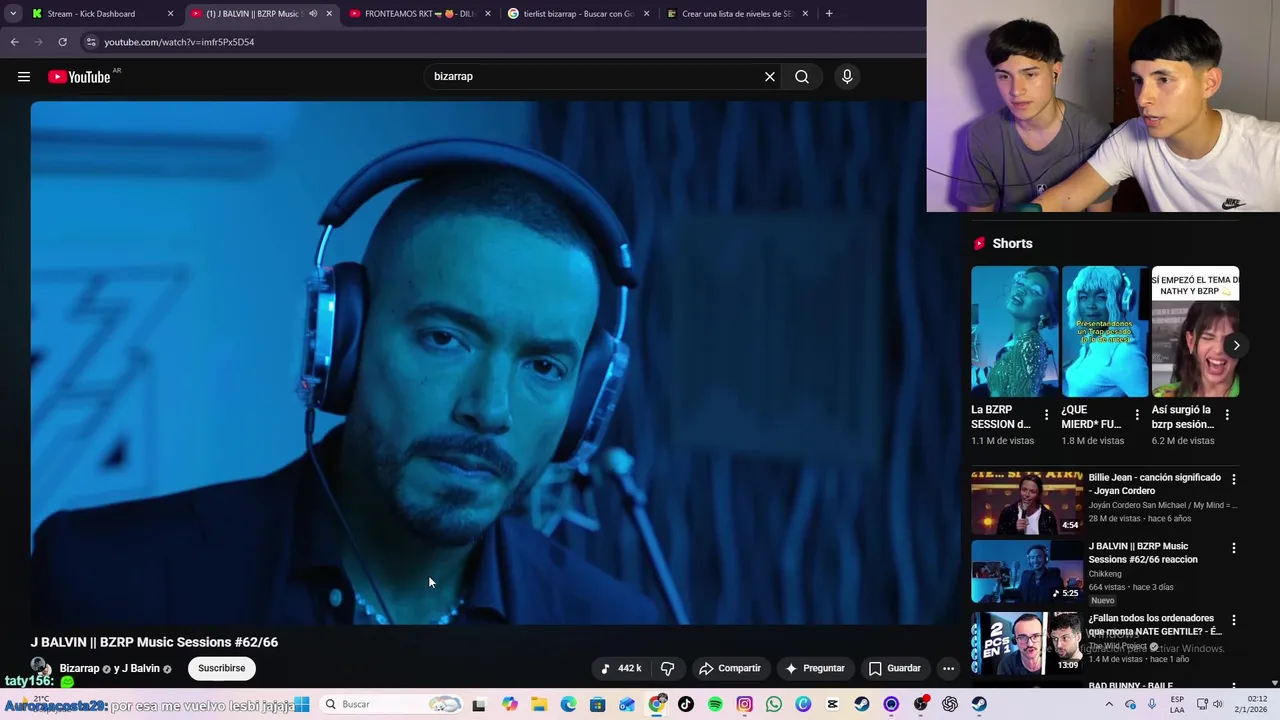The image size is (1280, 720).
Task: Open Microsoft Store from the taskbar
Action: [x=597, y=704]
